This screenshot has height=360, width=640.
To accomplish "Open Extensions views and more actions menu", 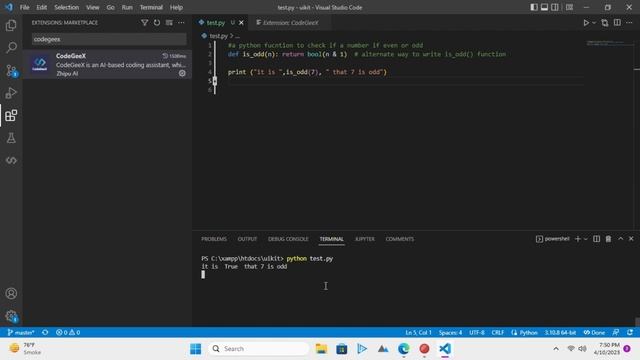I will tap(181, 23).
